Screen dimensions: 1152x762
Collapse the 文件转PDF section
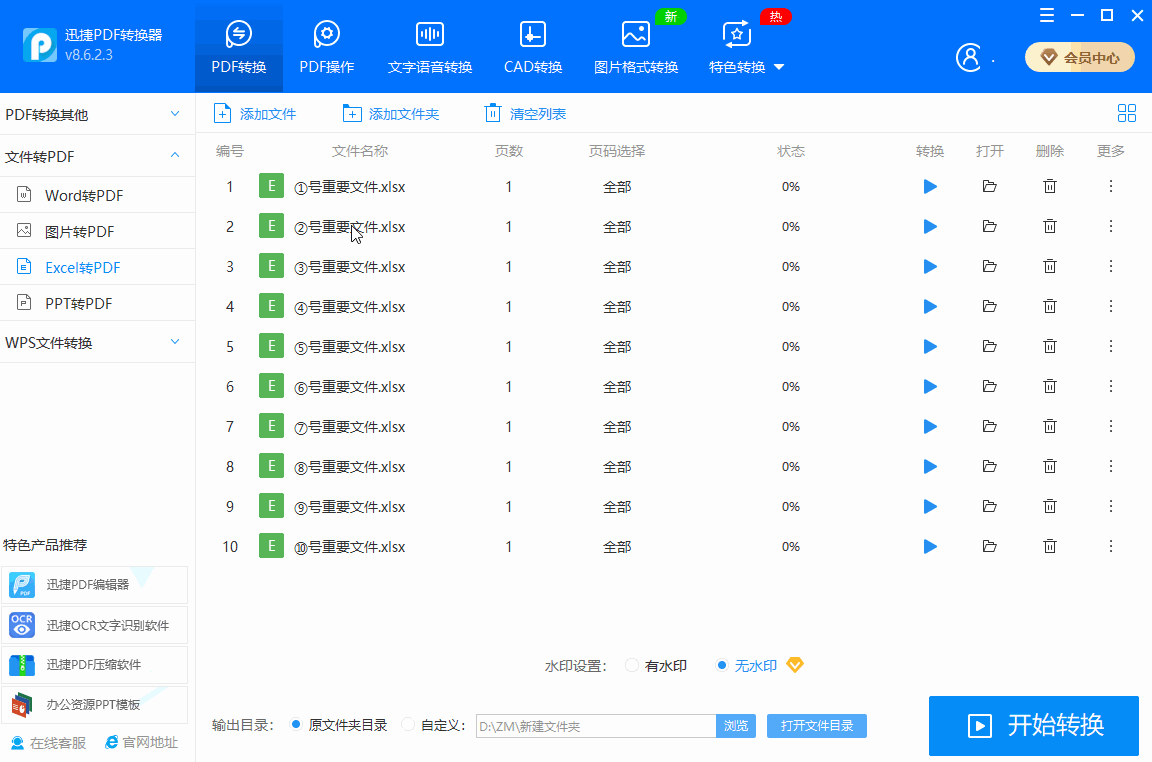click(97, 156)
